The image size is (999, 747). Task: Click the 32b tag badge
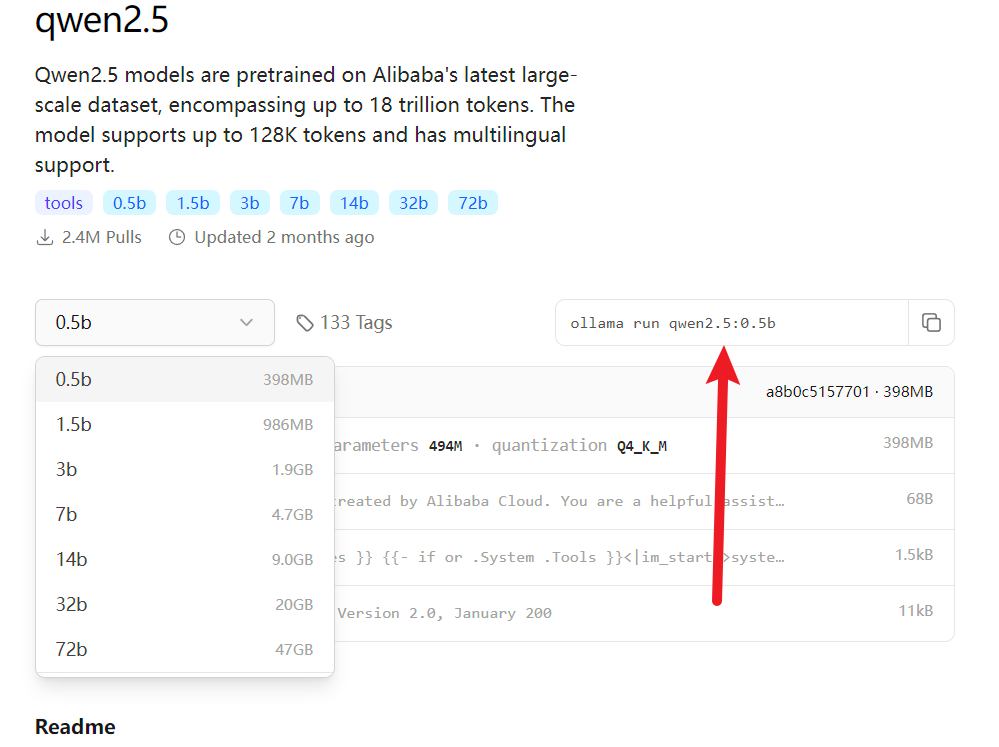pos(413,203)
